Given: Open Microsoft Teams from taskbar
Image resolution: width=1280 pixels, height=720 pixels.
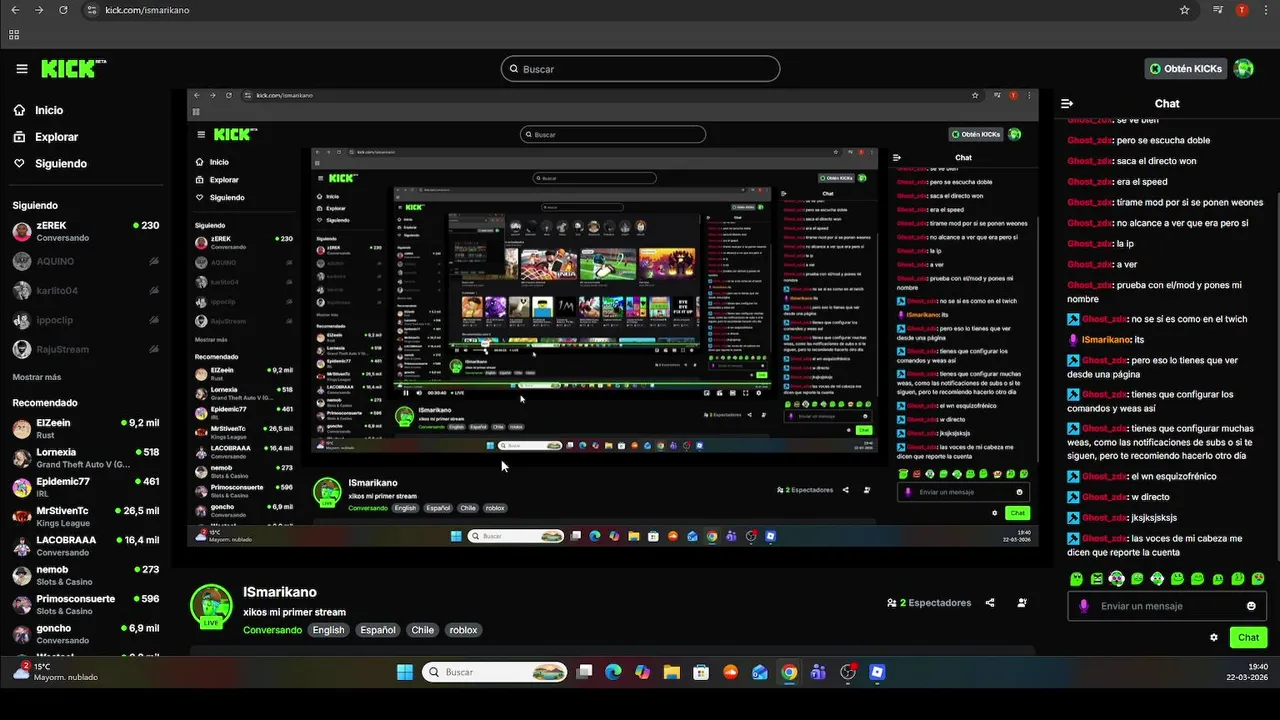Looking at the screenshot, I should (819, 672).
